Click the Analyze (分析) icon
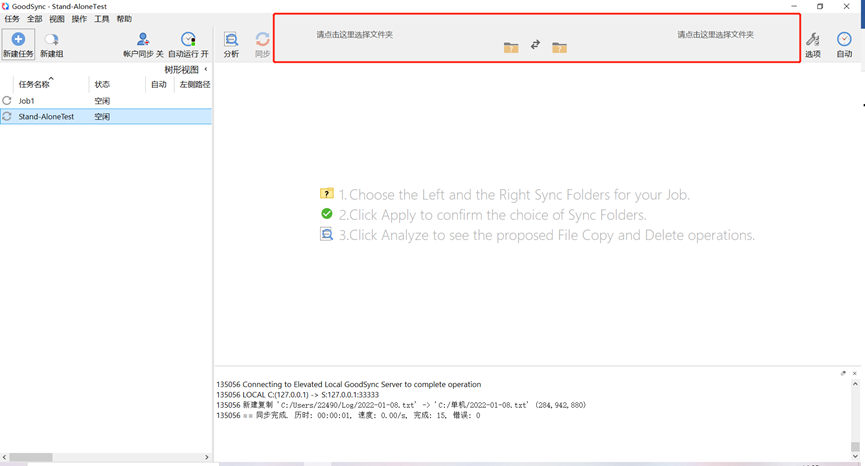The width and height of the screenshot is (865, 466). point(231,40)
